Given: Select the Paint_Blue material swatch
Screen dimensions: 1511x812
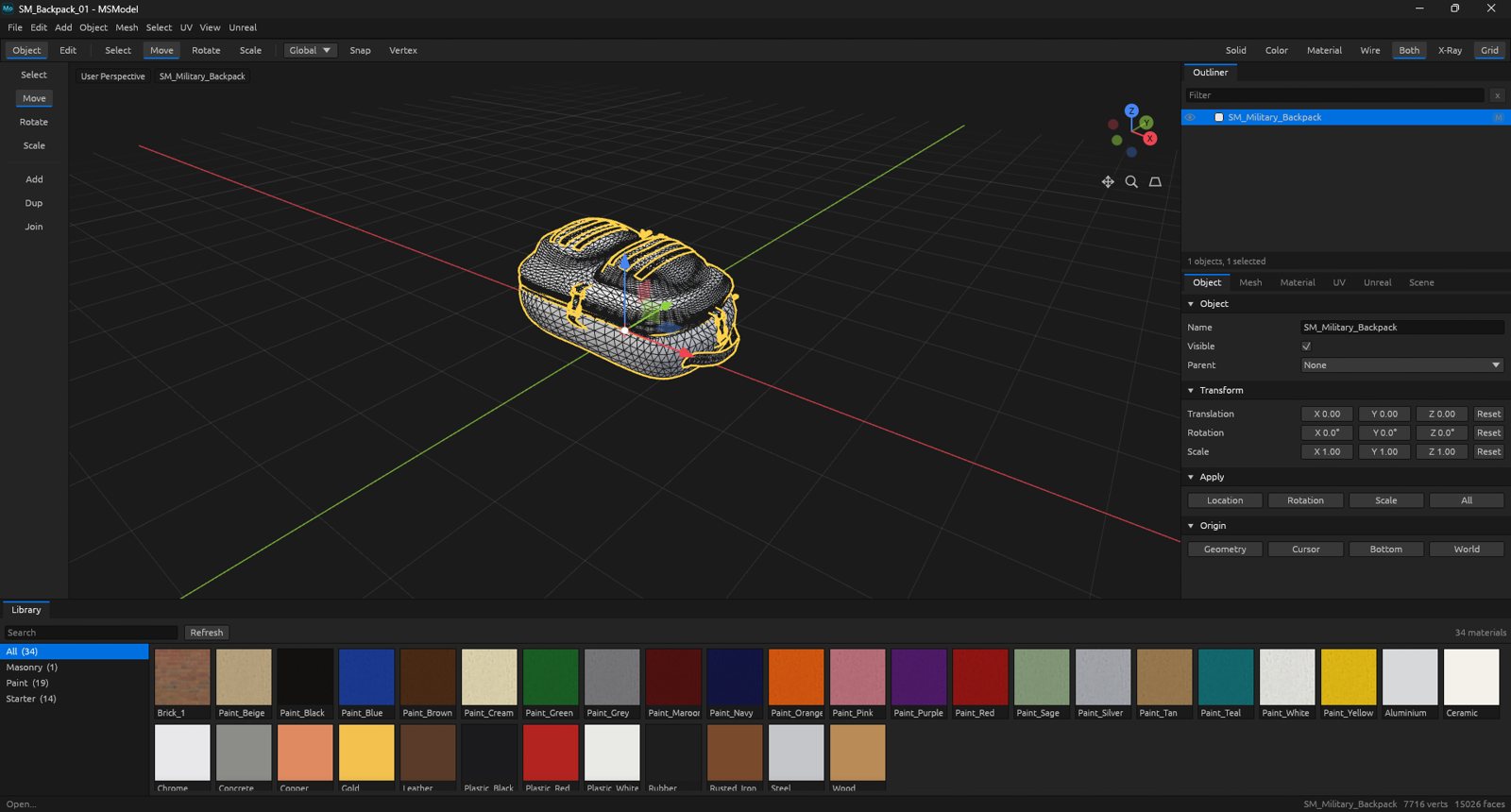Looking at the screenshot, I should pyautogui.click(x=366, y=684).
